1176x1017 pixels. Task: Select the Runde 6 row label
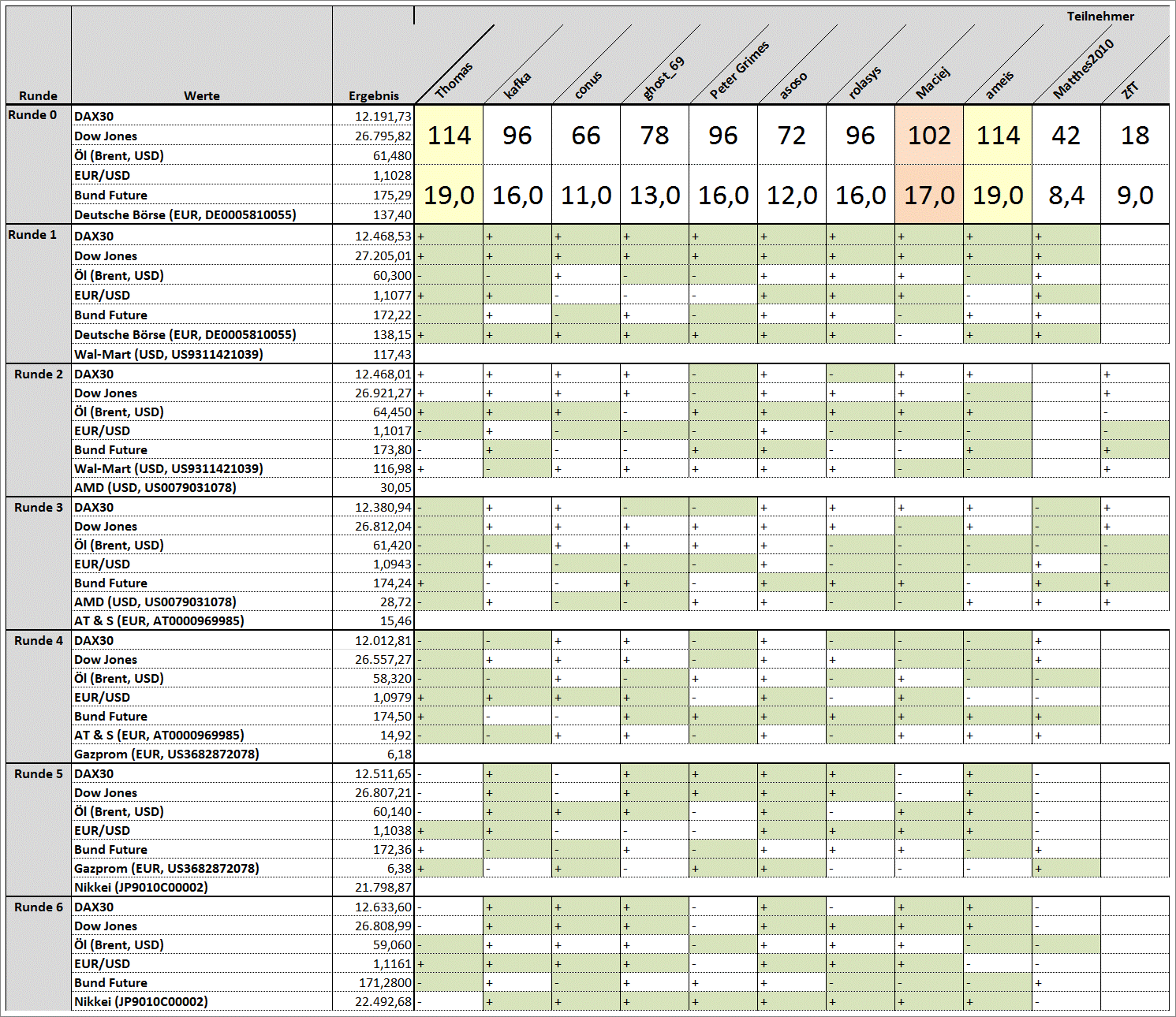tap(39, 907)
